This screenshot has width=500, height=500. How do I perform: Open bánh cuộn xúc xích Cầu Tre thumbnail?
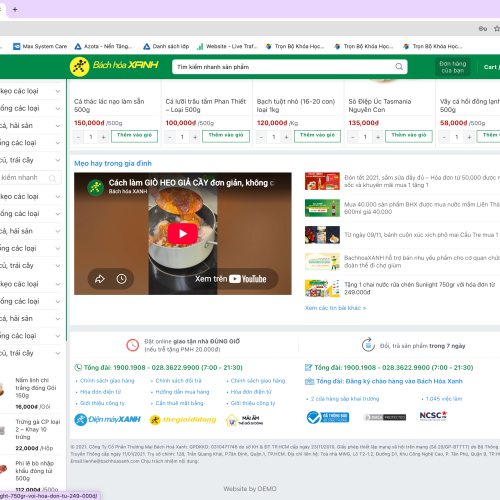click(x=322, y=235)
